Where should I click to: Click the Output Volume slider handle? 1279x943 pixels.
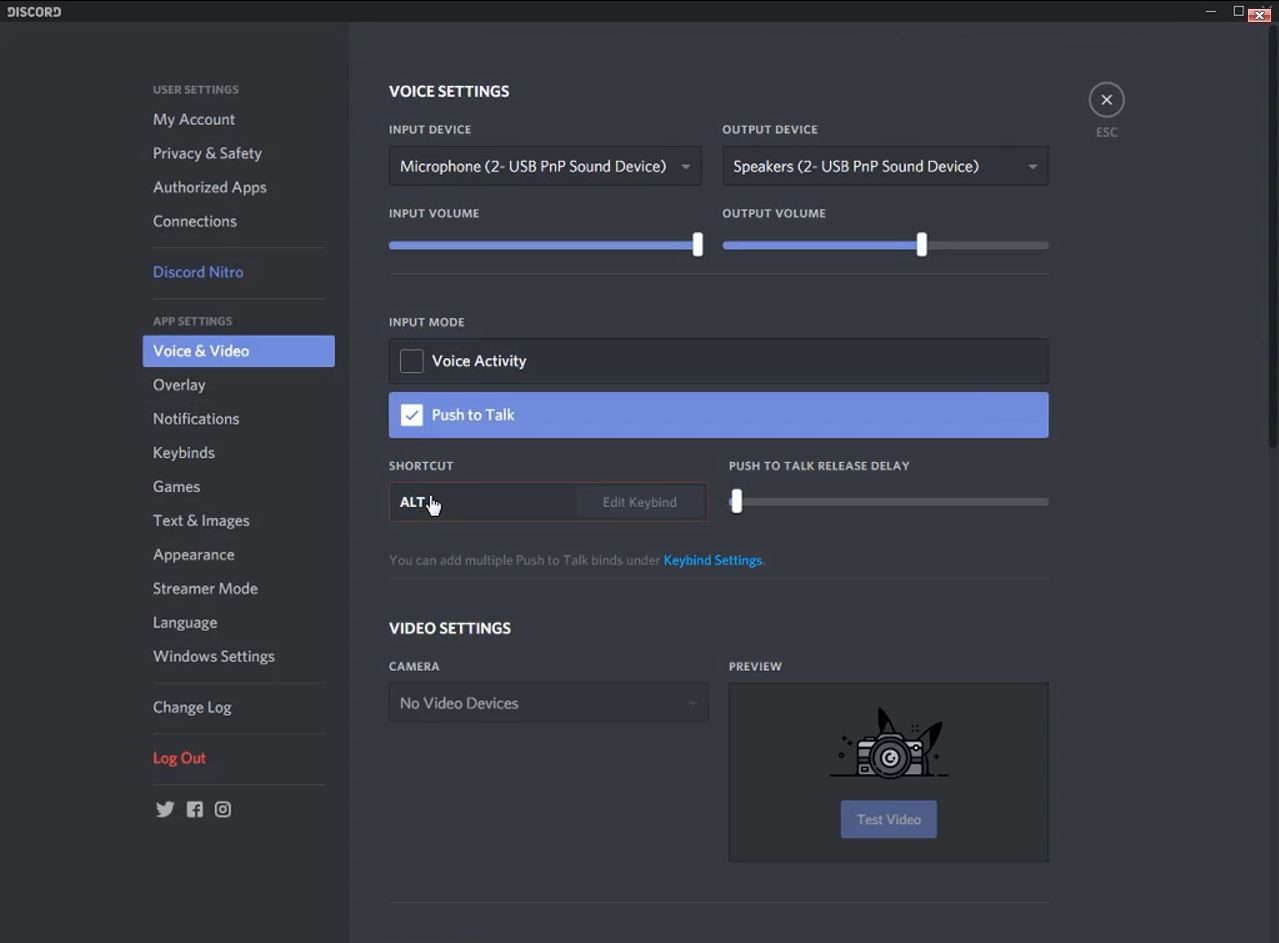pos(921,245)
